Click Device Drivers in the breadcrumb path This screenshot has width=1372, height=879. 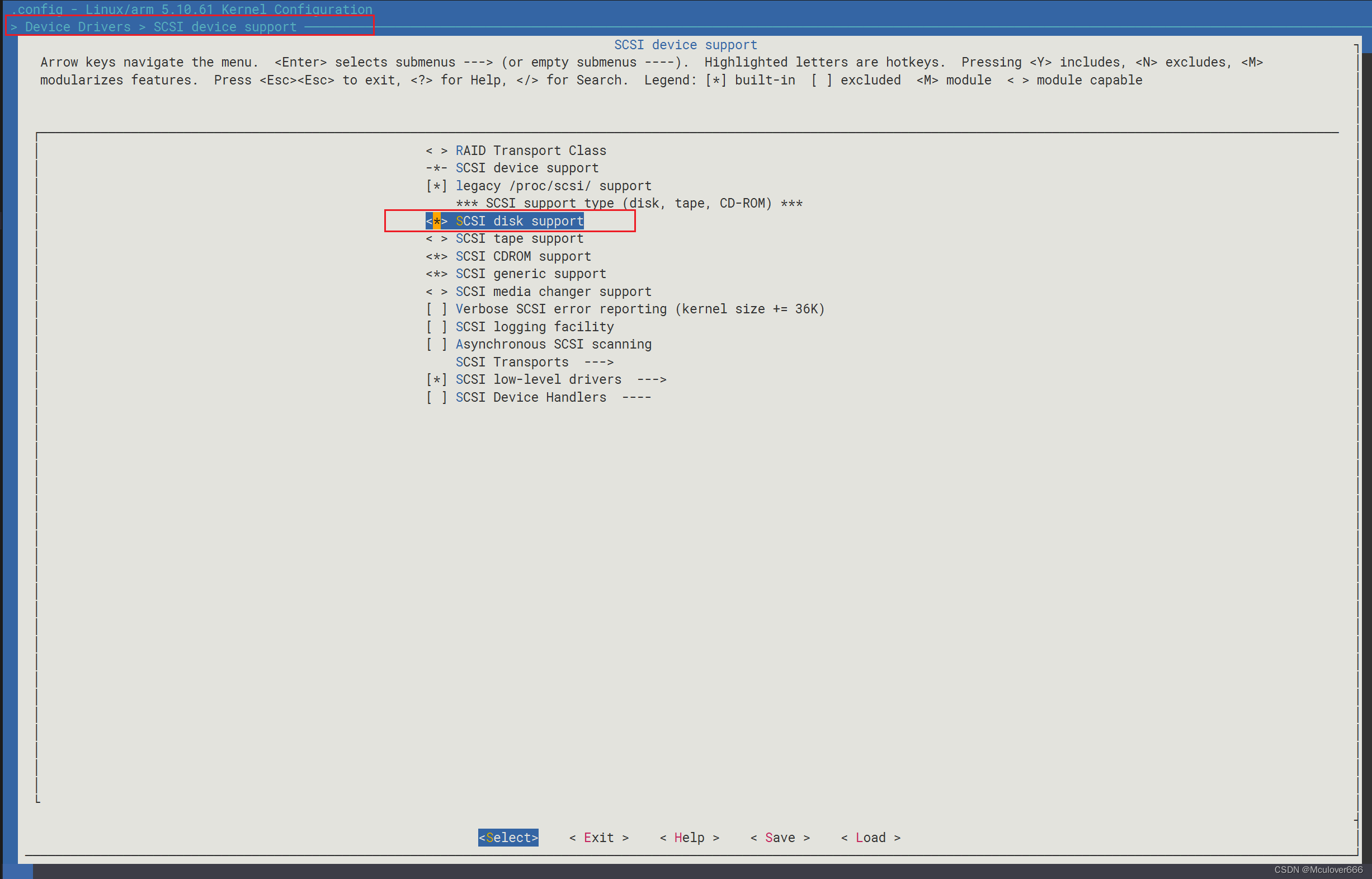(x=78, y=27)
